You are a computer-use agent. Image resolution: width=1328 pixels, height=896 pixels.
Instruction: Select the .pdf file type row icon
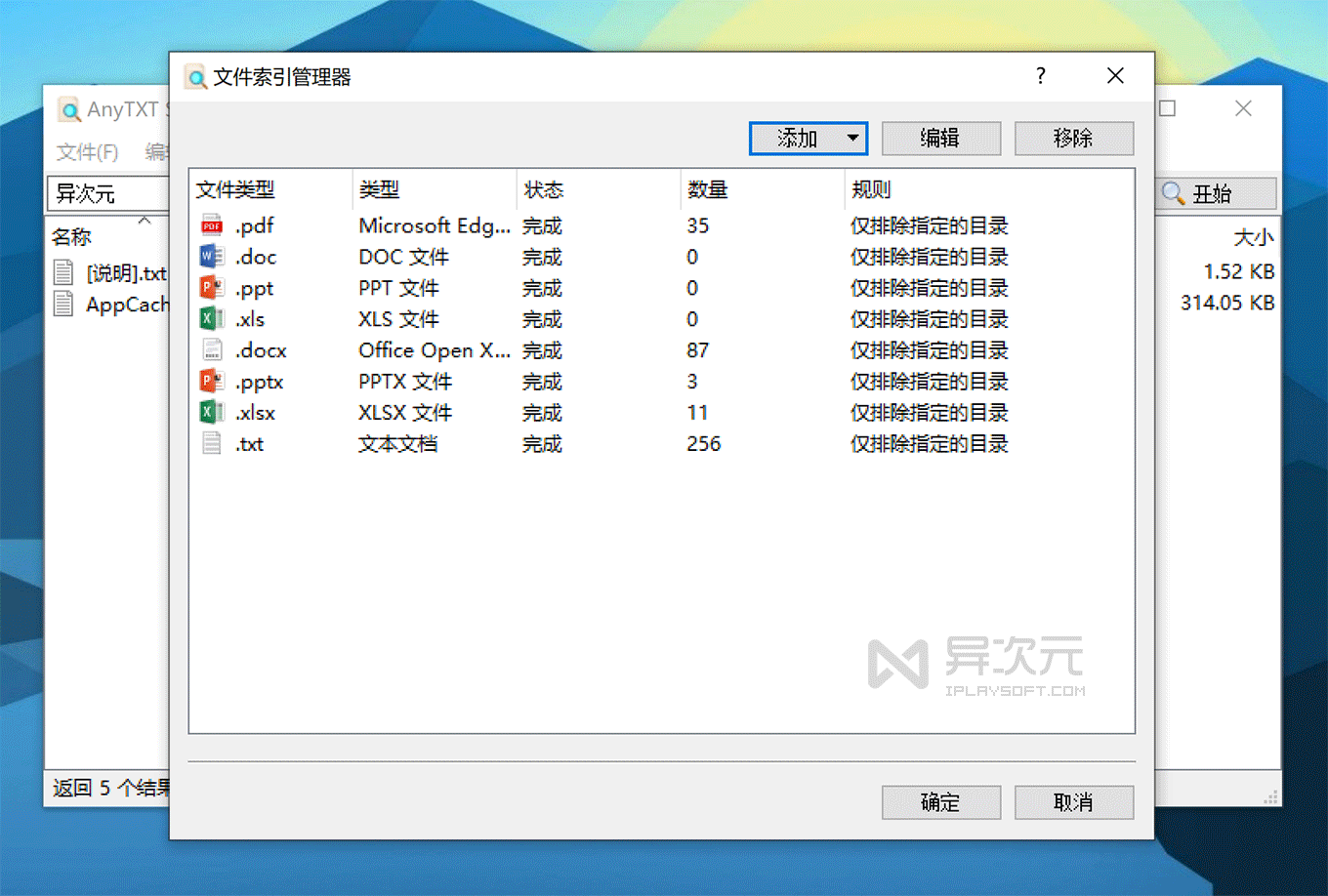coord(212,225)
